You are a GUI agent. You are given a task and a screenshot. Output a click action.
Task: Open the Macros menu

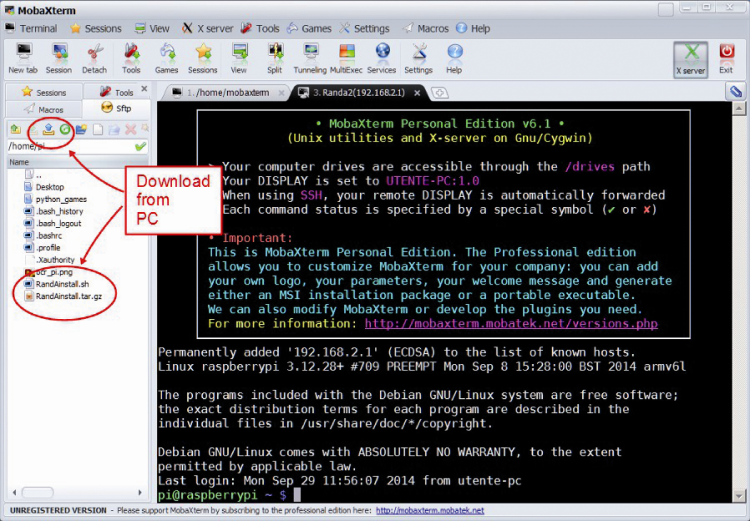(426, 29)
